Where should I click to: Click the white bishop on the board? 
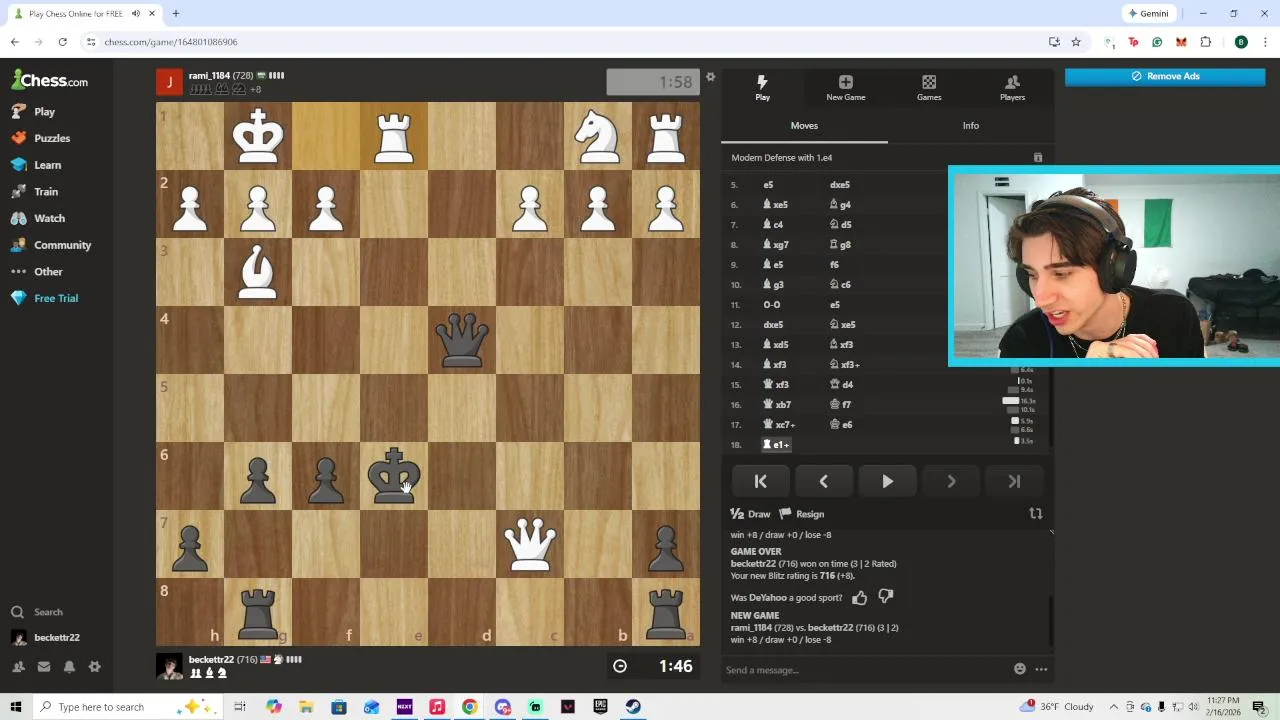[x=258, y=272]
